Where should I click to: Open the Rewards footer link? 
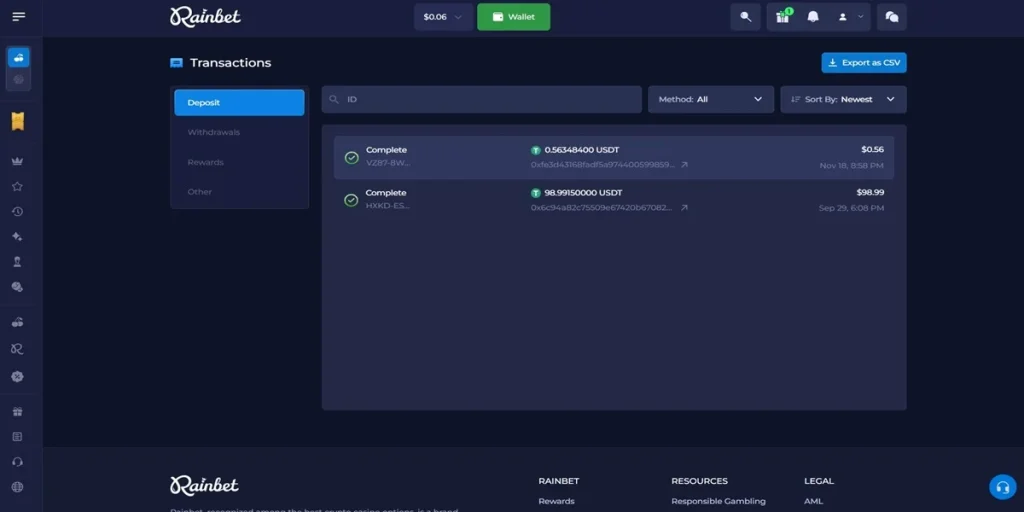pos(556,502)
